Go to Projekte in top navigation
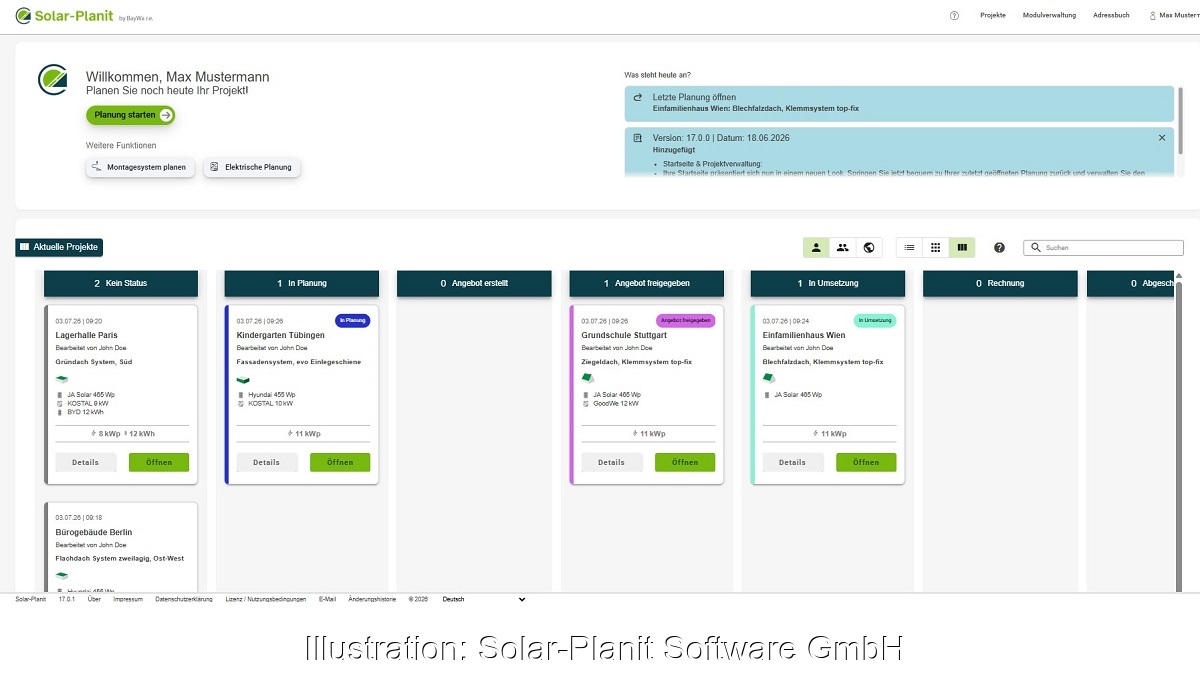 point(993,16)
